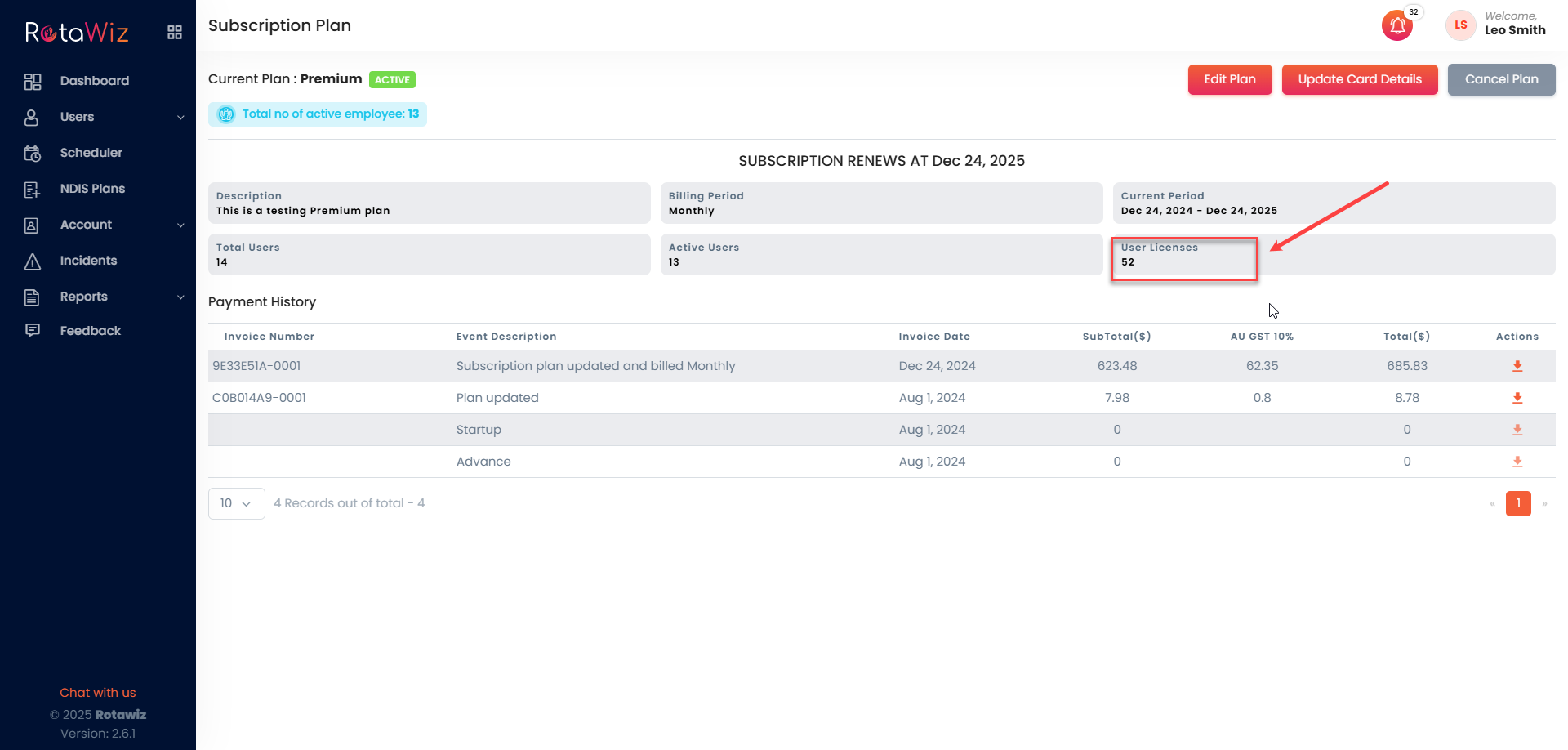This screenshot has width=1568, height=750.
Task: Open the records-per-page dropdown
Action: 236,503
